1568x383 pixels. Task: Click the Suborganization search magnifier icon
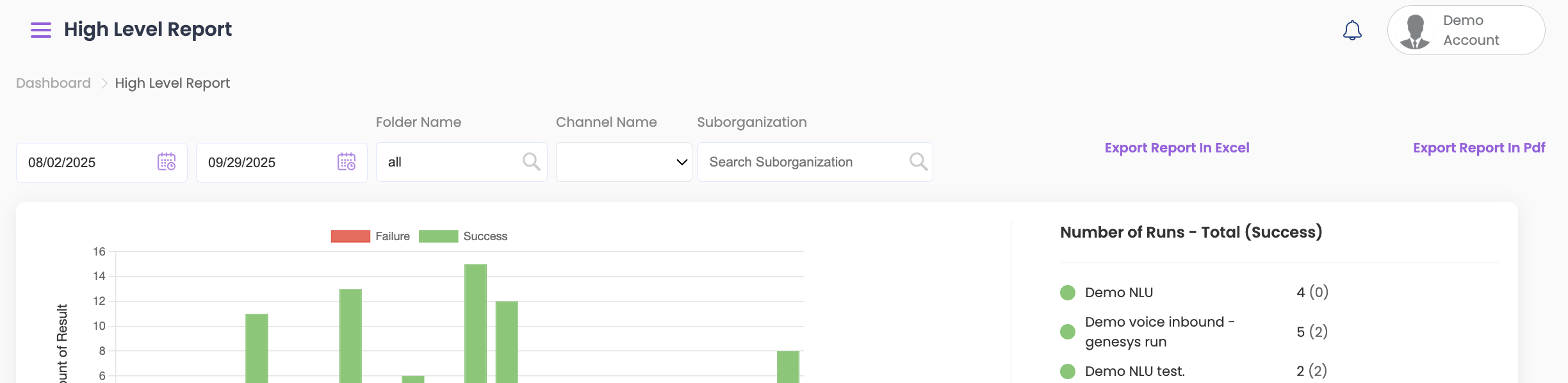tap(918, 162)
